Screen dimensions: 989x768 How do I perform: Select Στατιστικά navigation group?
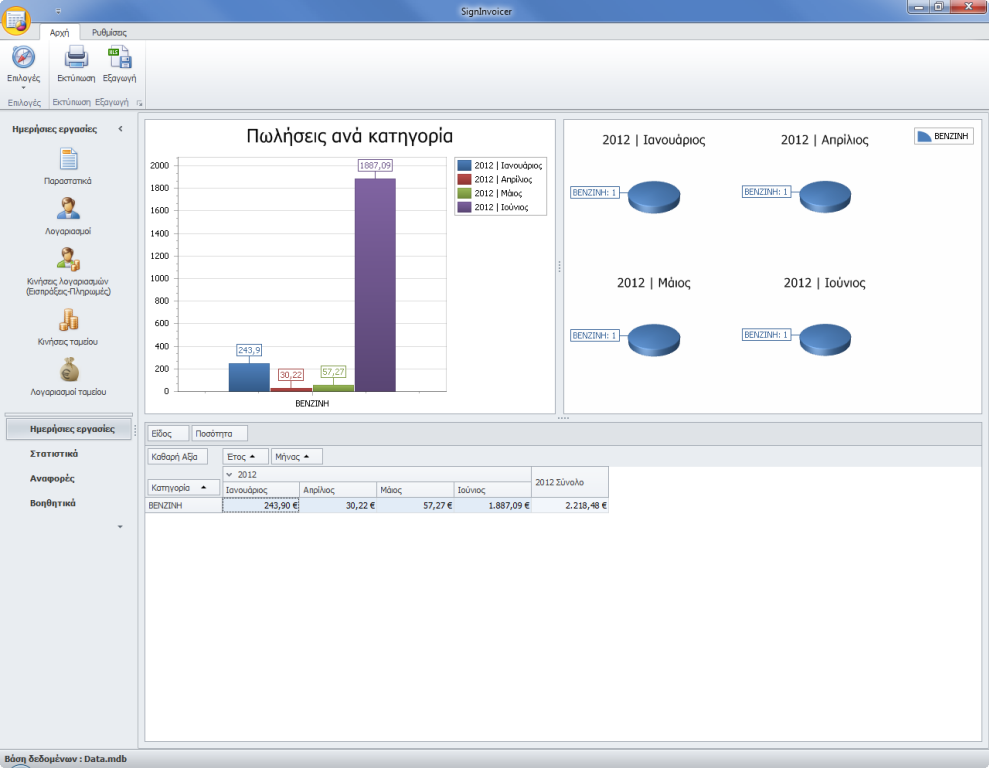point(54,453)
